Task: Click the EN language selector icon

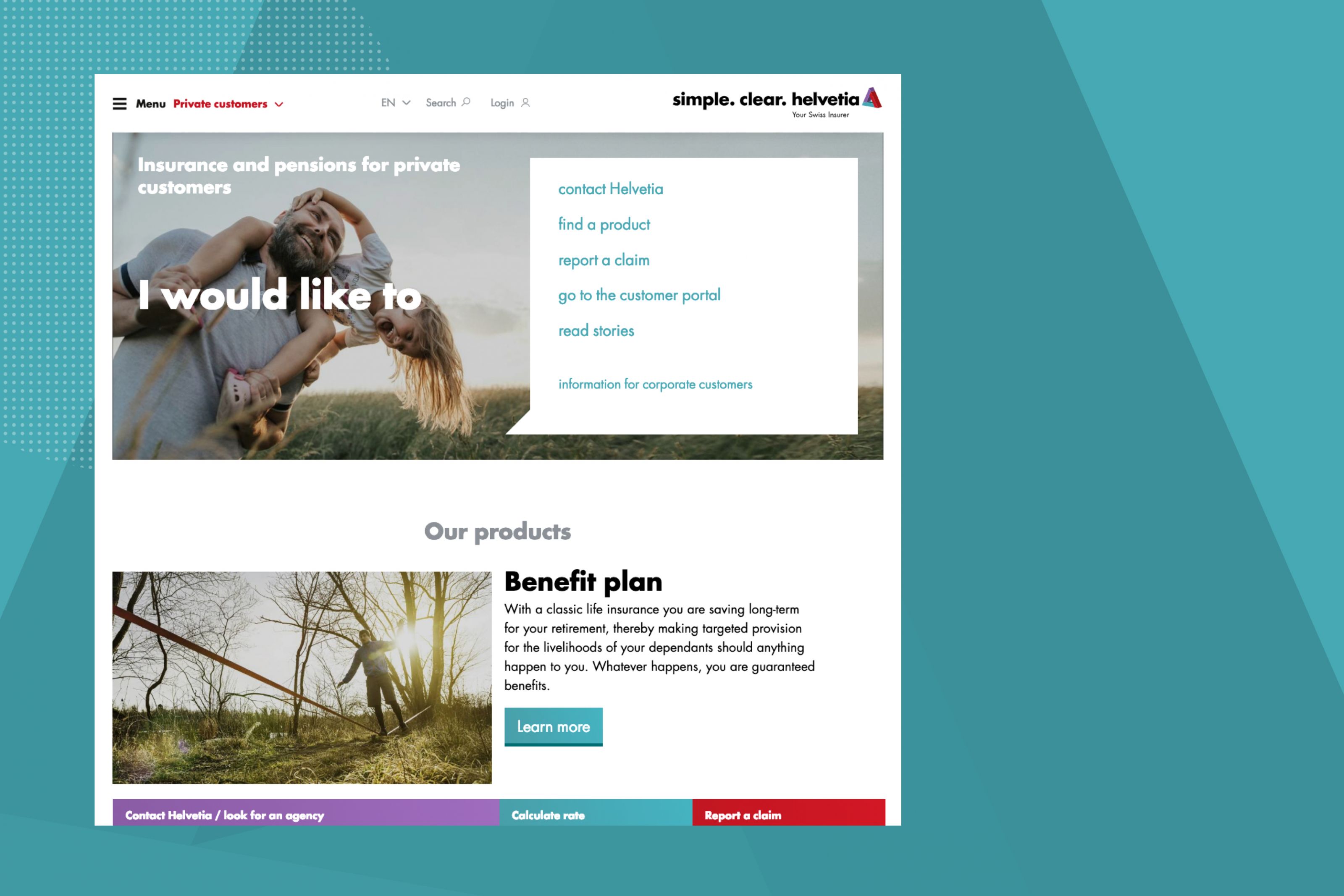Action: pos(395,102)
